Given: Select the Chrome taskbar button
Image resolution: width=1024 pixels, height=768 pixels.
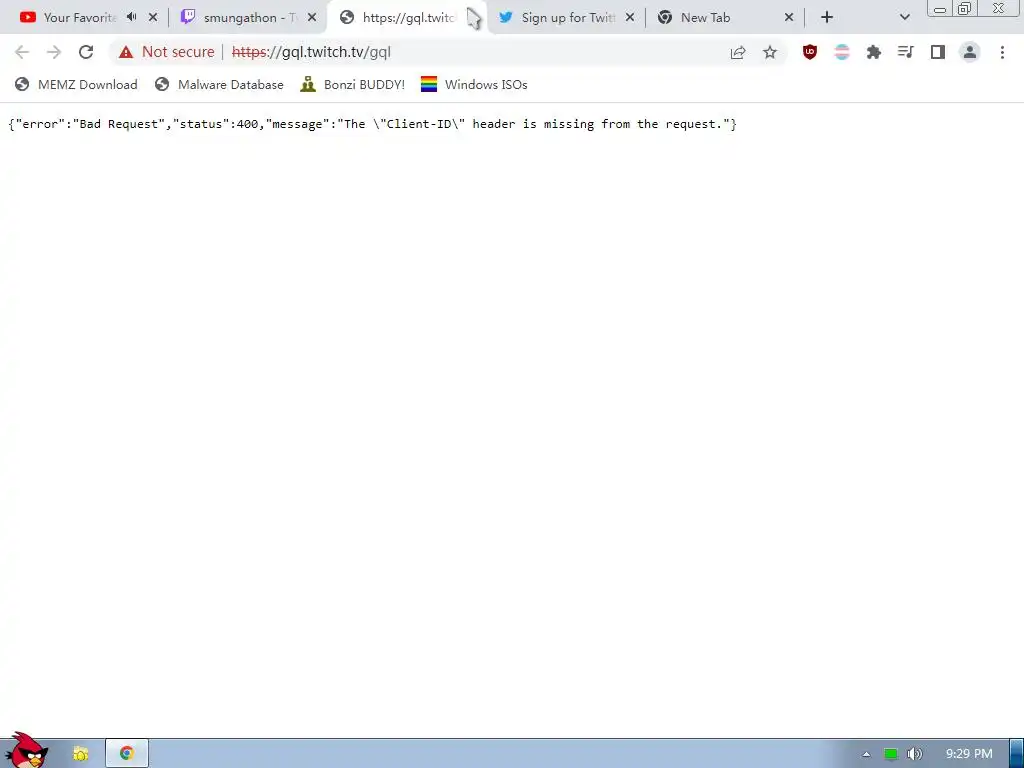Looking at the screenshot, I should click(127, 754).
